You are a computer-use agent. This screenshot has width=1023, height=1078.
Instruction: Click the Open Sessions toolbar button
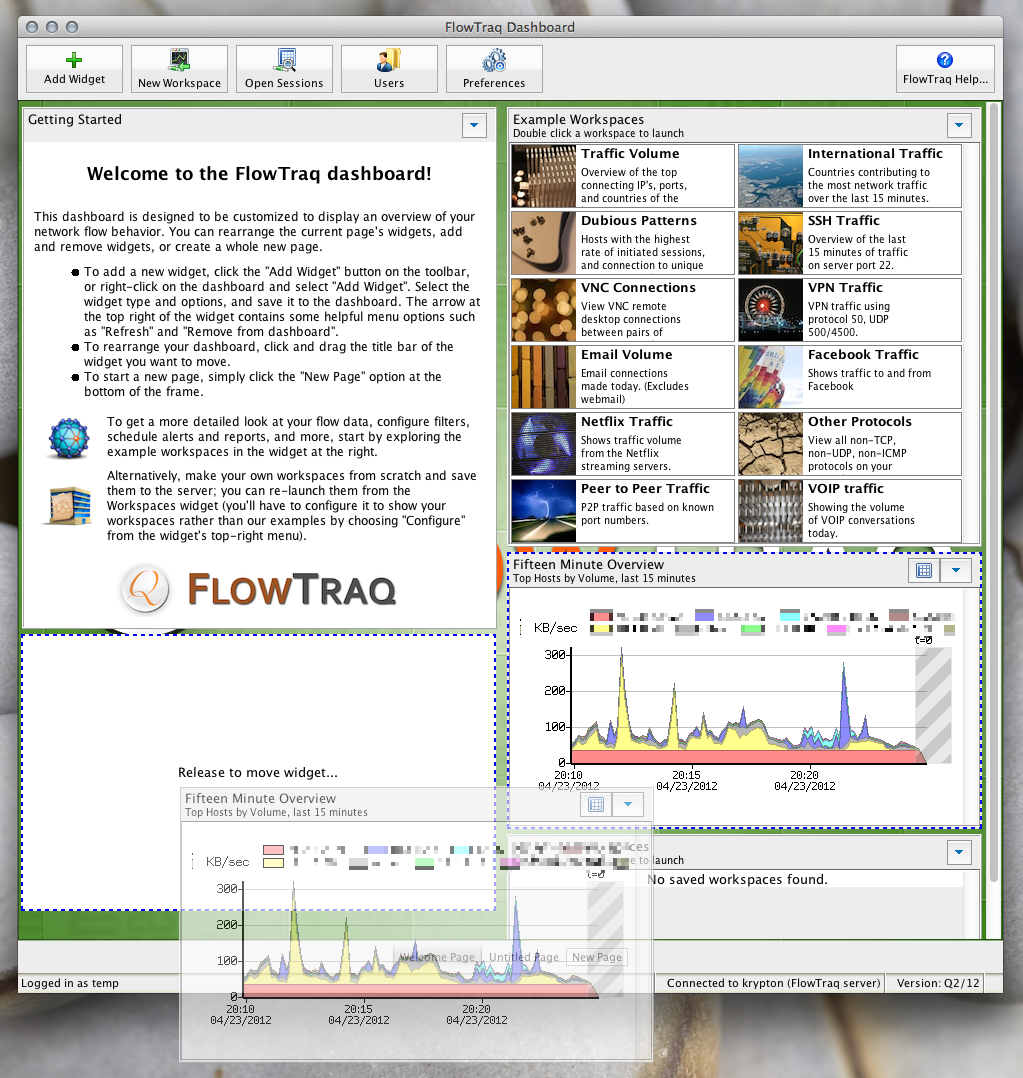pyautogui.click(x=284, y=69)
